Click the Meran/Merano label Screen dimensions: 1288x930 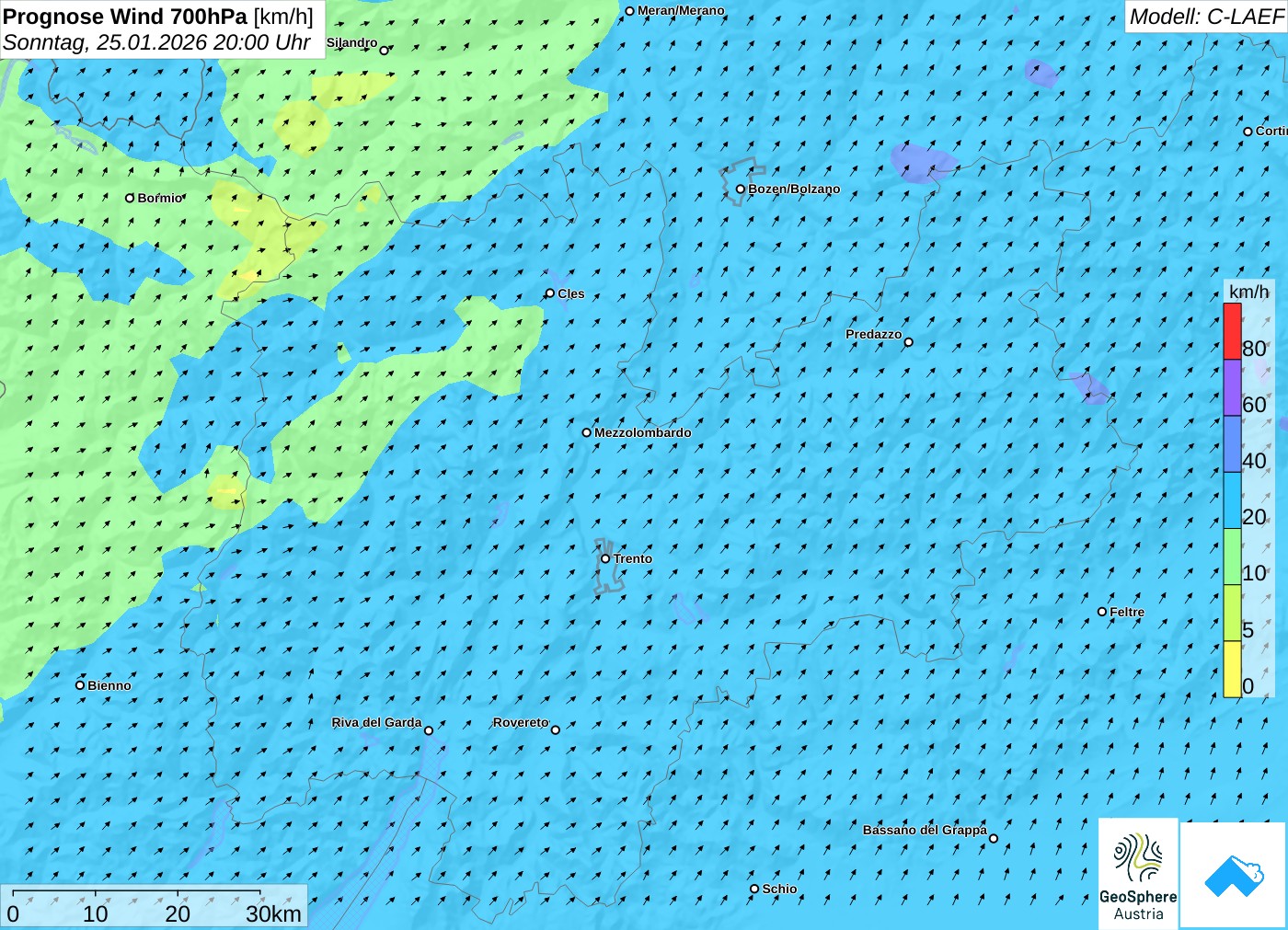pos(681,11)
